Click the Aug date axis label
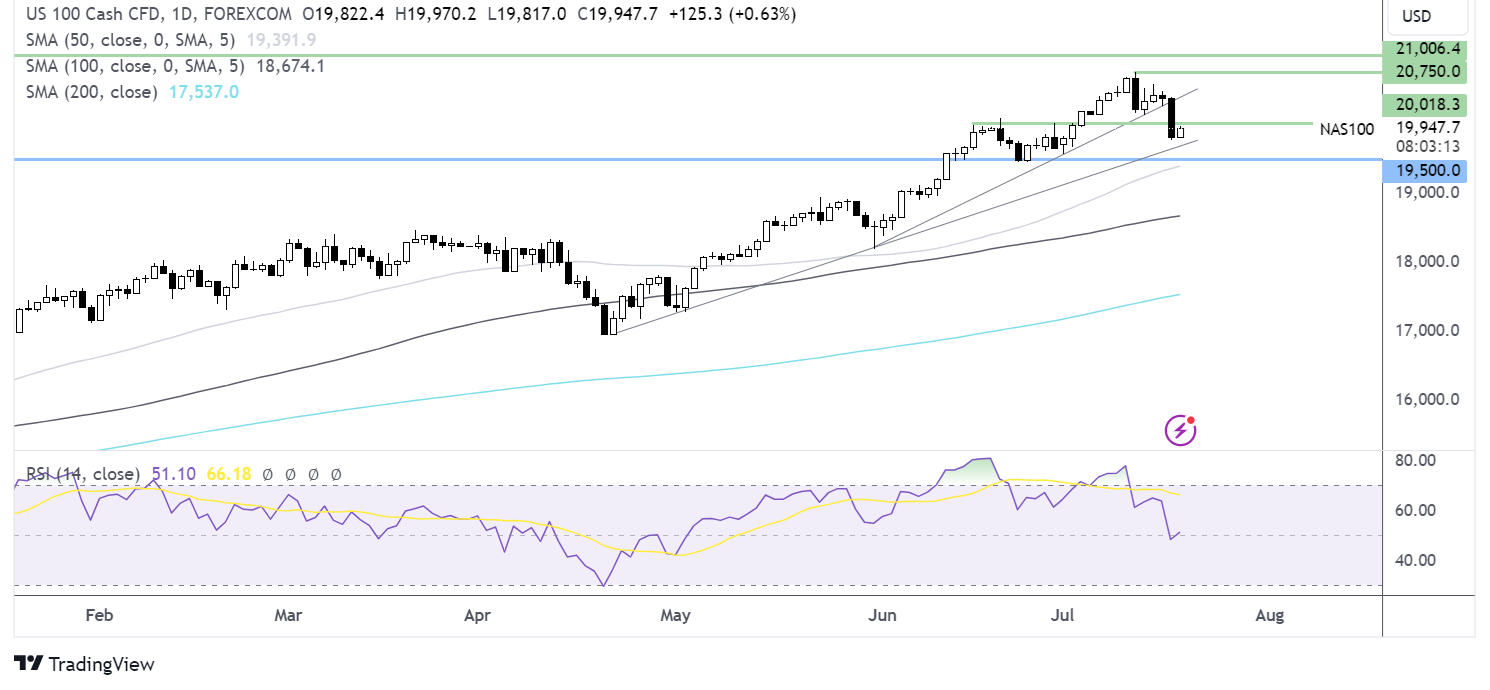 (x=1269, y=615)
